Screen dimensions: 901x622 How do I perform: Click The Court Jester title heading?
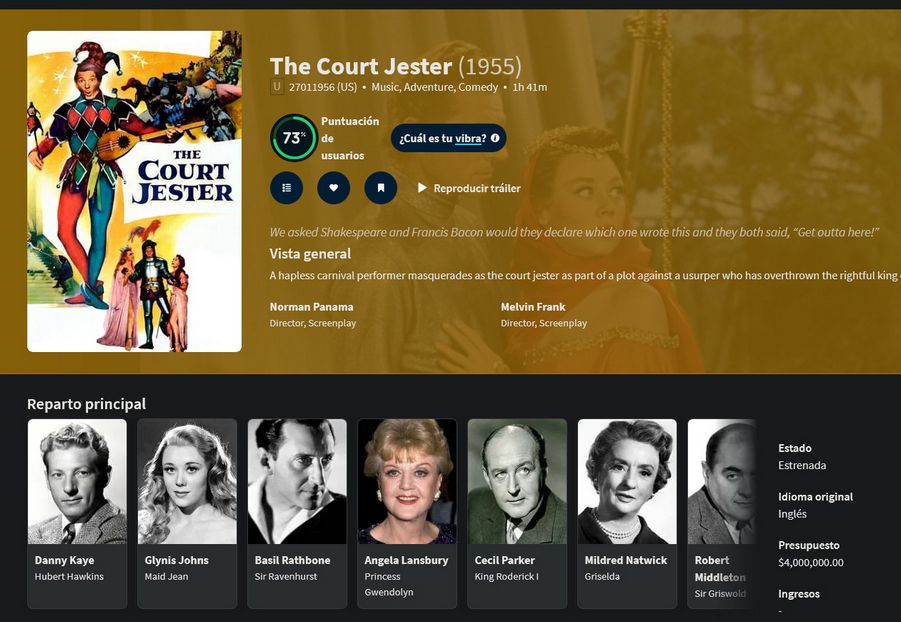(361, 66)
